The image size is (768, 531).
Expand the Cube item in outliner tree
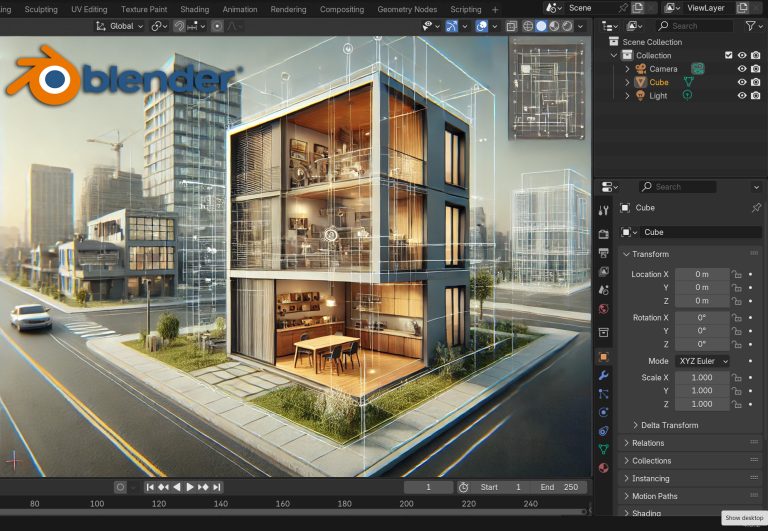[627, 82]
